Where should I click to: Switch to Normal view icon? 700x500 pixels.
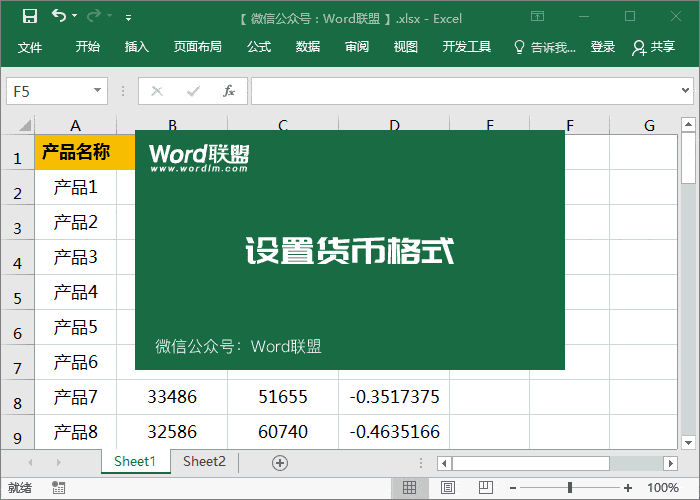tap(409, 488)
